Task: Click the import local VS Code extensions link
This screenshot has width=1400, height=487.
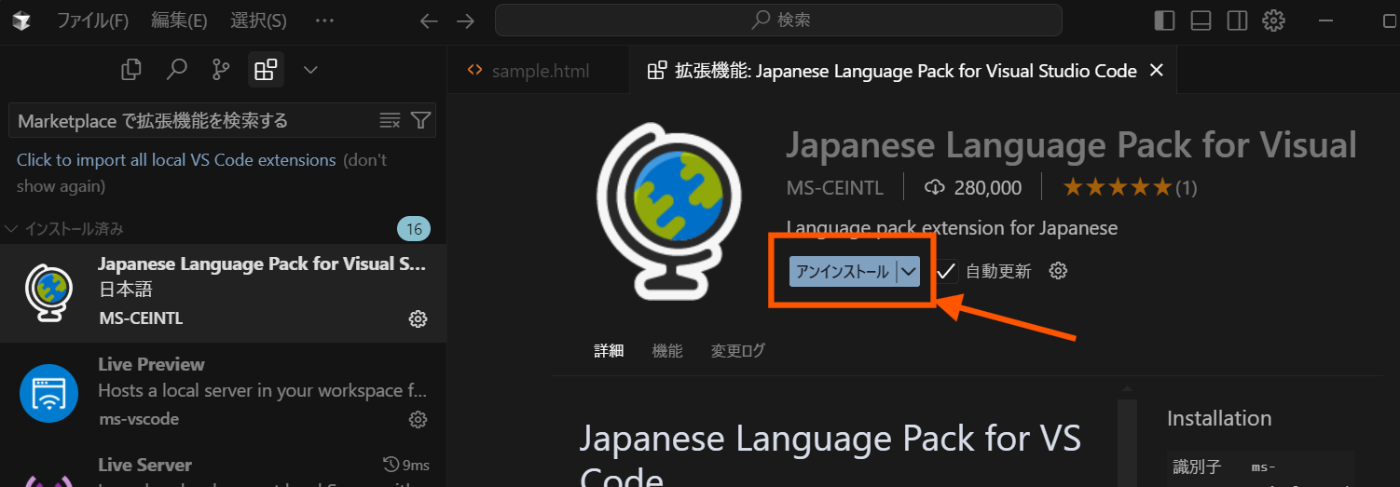Action: pos(176,160)
